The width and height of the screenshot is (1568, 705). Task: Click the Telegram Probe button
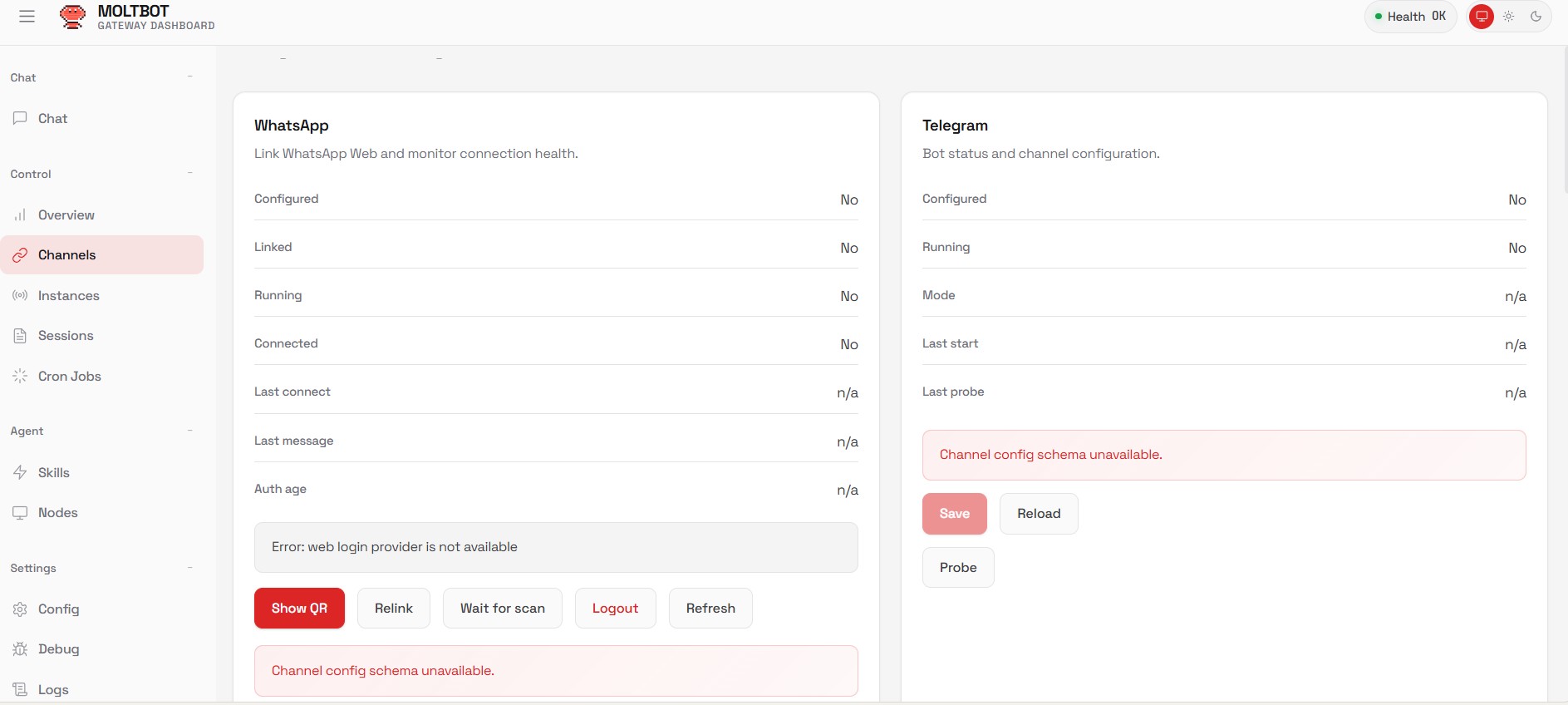957,568
